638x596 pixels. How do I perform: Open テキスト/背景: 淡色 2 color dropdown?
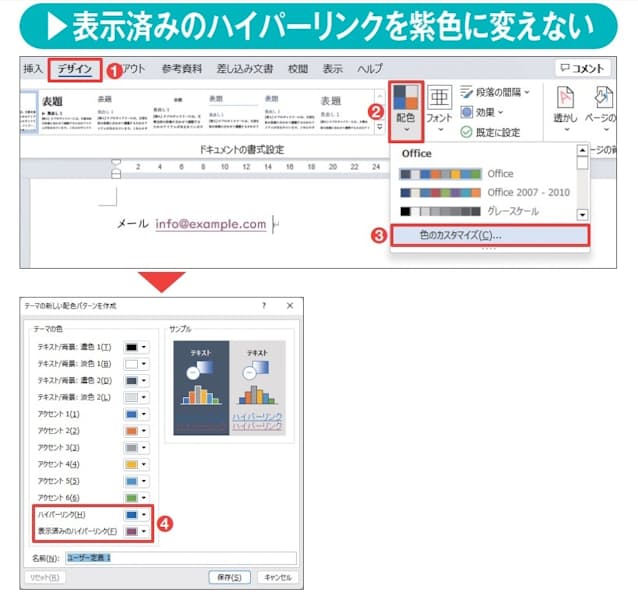(136, 397)
